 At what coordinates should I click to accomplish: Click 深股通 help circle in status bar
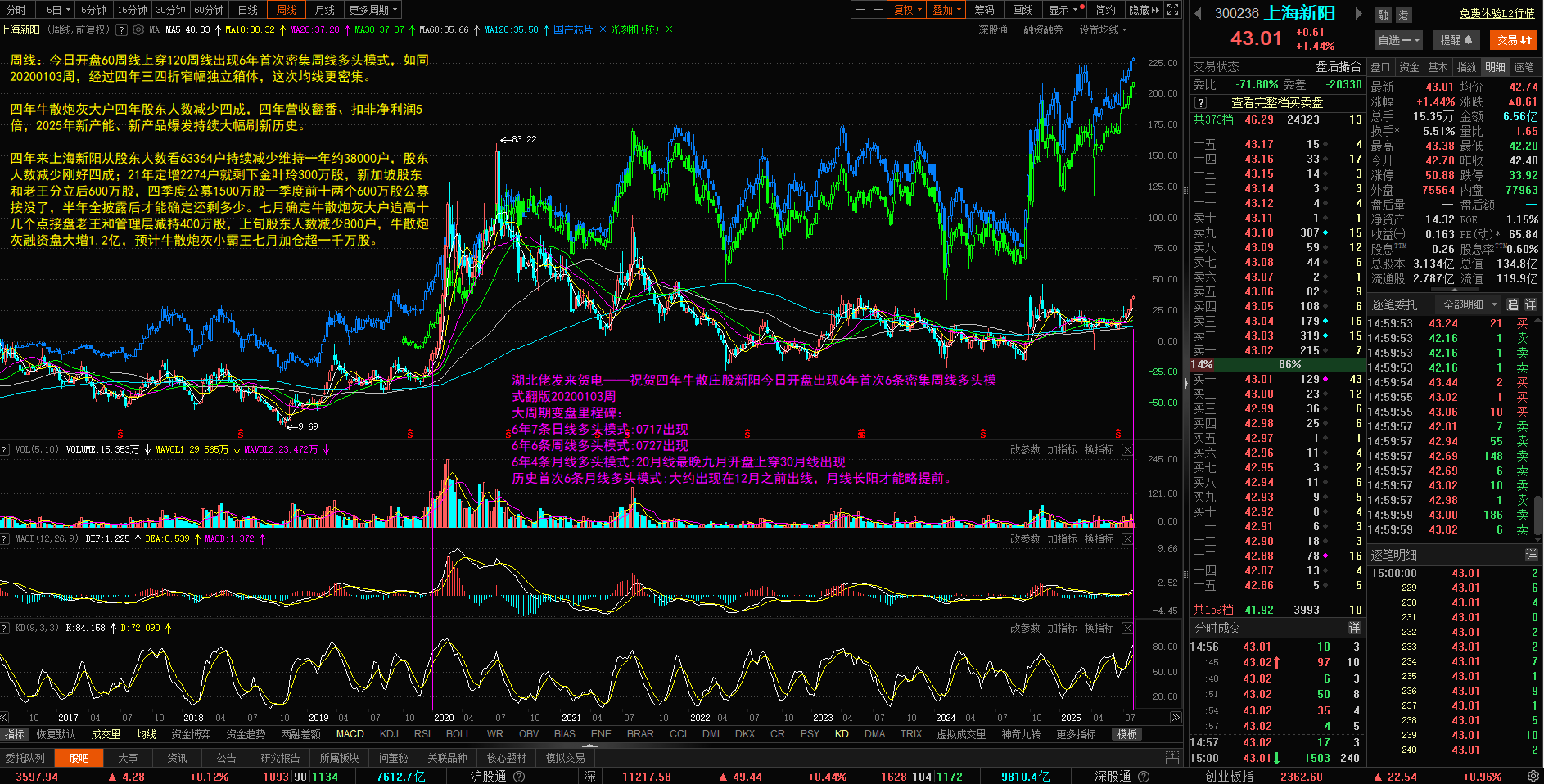[1143, 776]
